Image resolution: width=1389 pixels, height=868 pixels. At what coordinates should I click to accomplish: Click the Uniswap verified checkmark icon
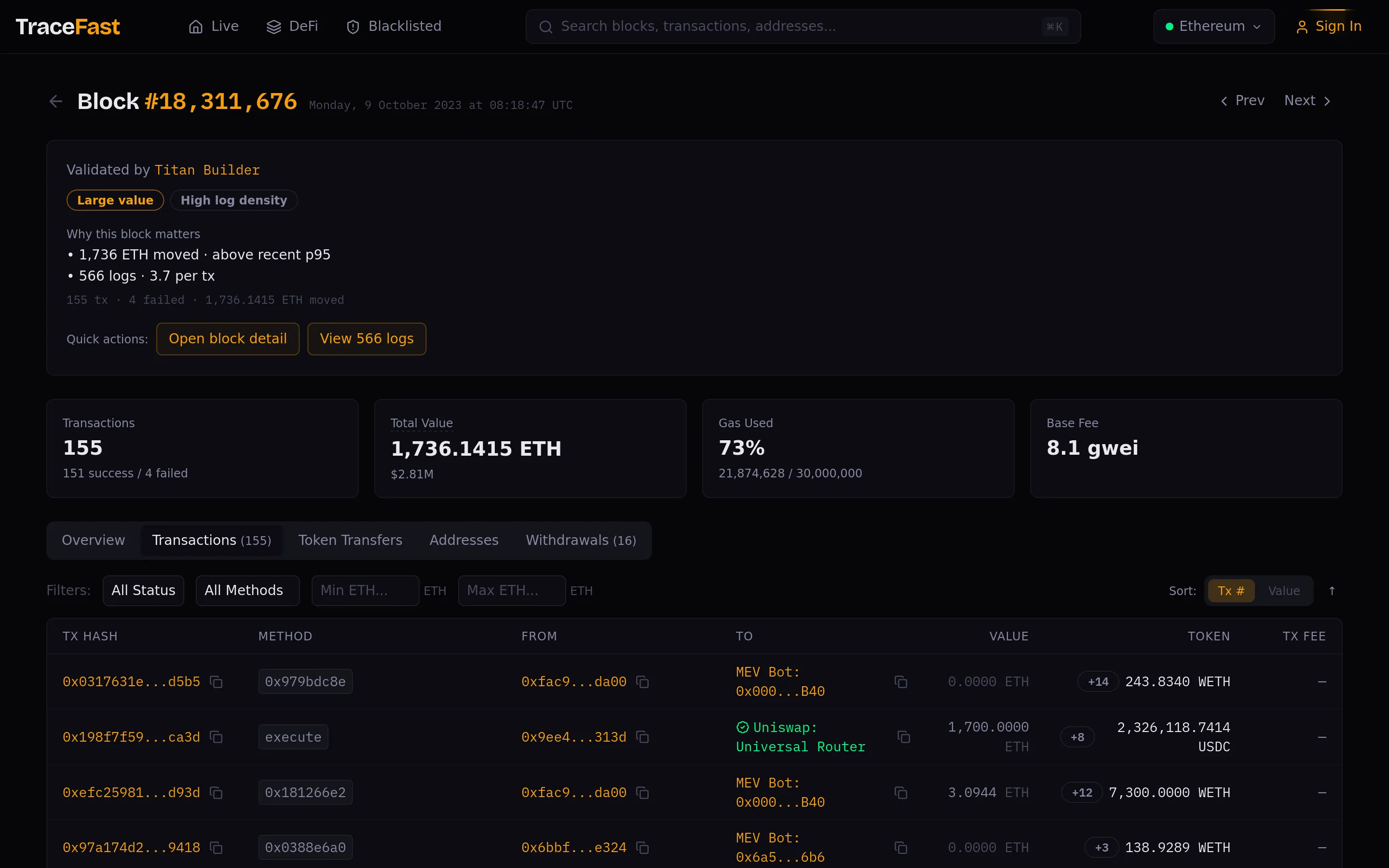click(743, 727)
